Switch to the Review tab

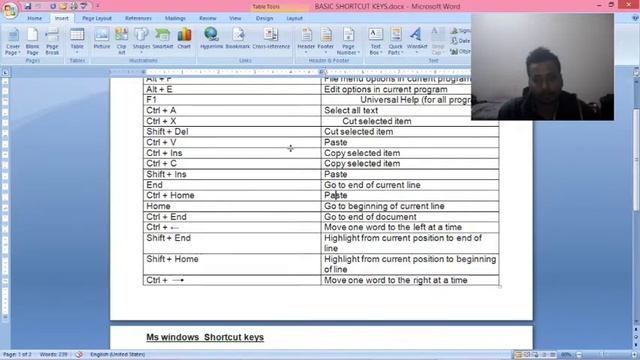point(208,18)
